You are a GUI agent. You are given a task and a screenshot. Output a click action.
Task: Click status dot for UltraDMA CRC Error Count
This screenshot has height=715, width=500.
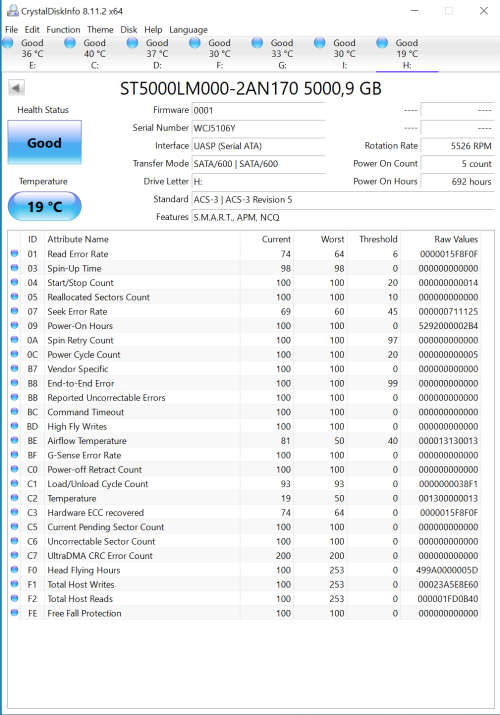[15, 555]
